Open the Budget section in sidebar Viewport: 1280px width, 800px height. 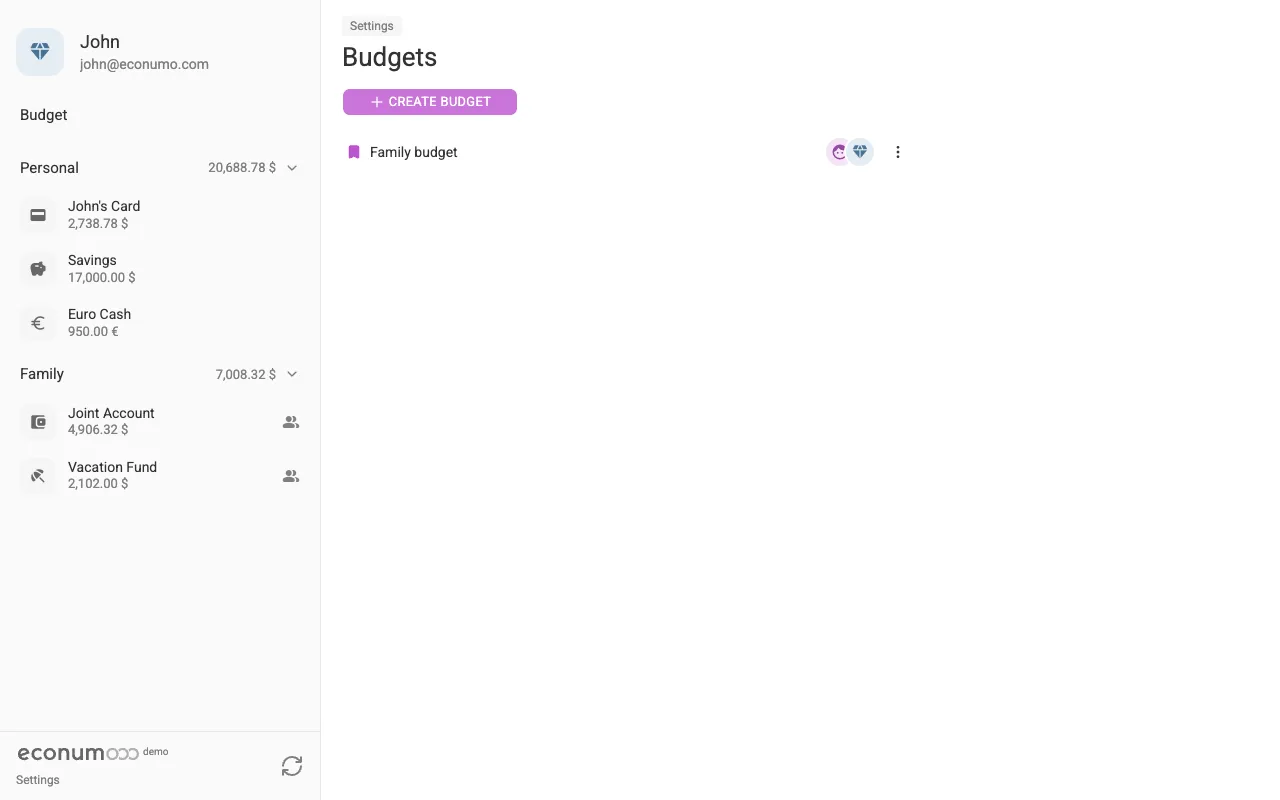44,115
